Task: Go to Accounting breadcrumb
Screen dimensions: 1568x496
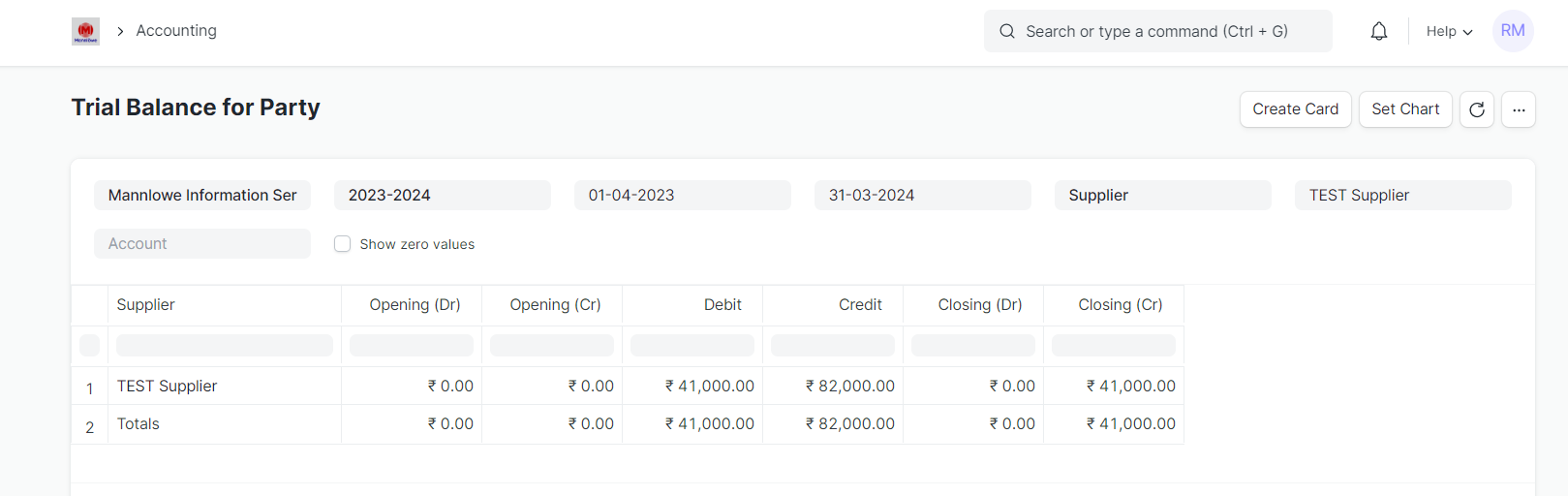Action: pos(176,31)
